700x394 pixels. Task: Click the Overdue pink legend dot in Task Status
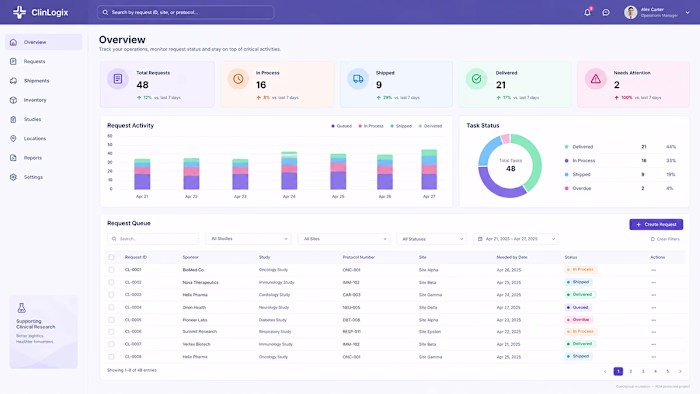[567, 188]
